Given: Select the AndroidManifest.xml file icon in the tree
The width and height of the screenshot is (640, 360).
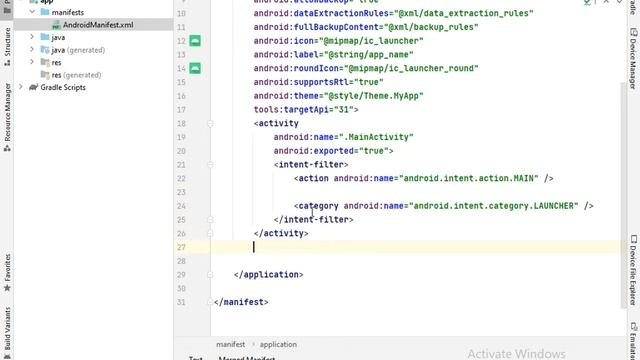Looking at the screenshot, I should 56,25.
